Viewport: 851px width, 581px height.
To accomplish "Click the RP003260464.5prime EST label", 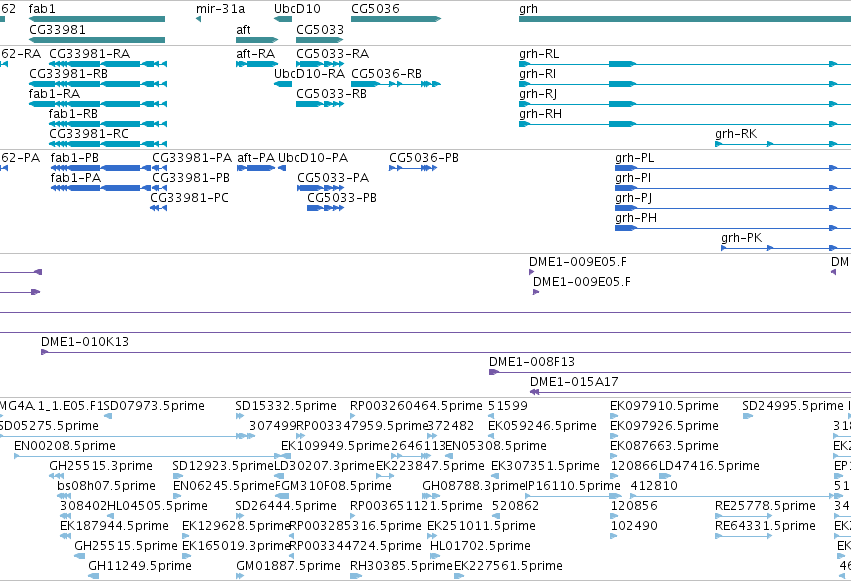I will [416, 406].
